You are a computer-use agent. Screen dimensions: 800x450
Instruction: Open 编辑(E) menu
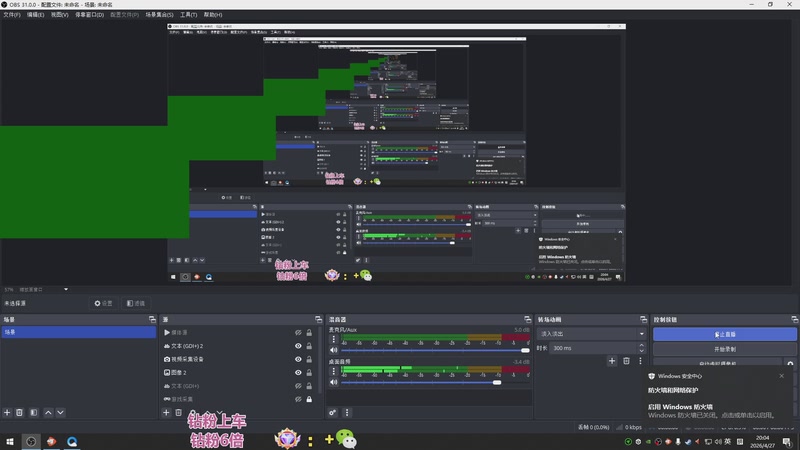tap(35, 15)
